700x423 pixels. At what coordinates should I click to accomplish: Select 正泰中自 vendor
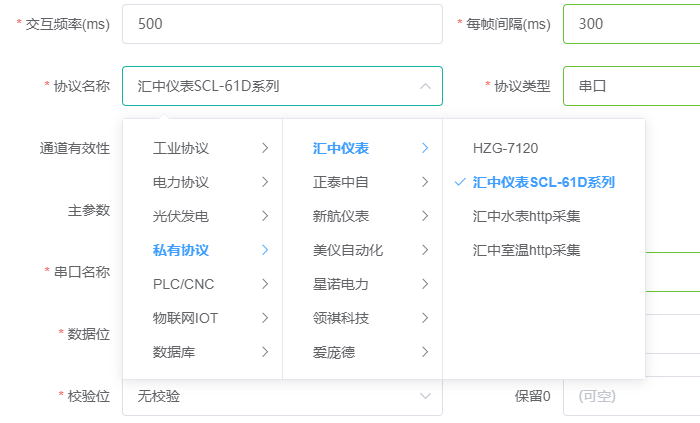[362, 182]
